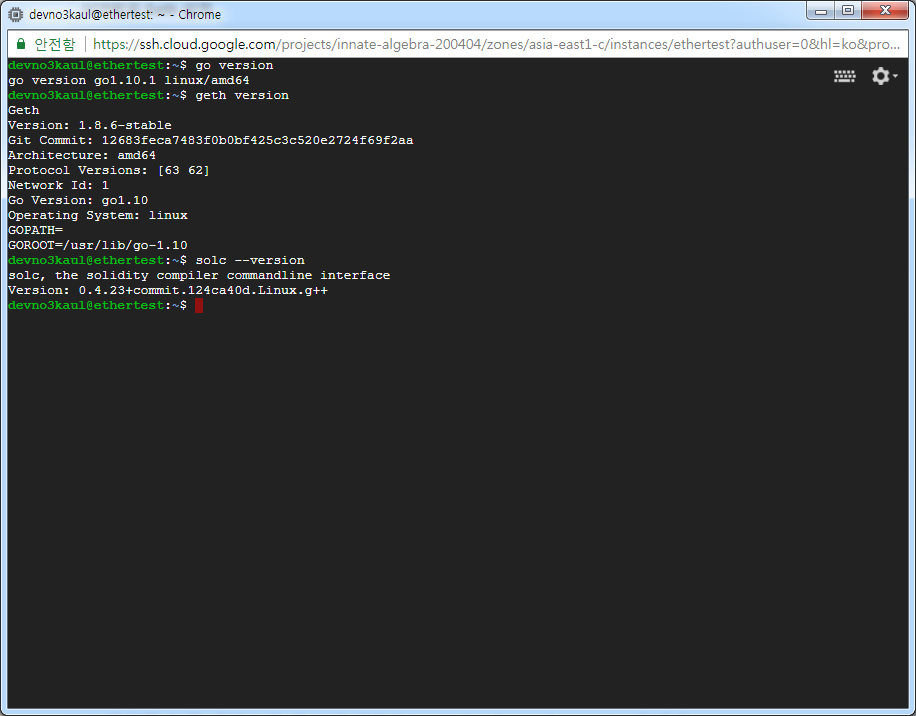Click the terminal cursor at the prompt

pos(199,305)
